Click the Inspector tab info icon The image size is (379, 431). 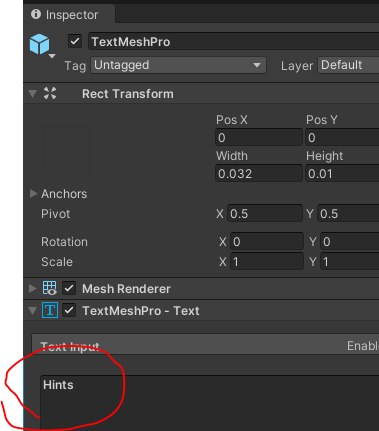tap(36, 14)
